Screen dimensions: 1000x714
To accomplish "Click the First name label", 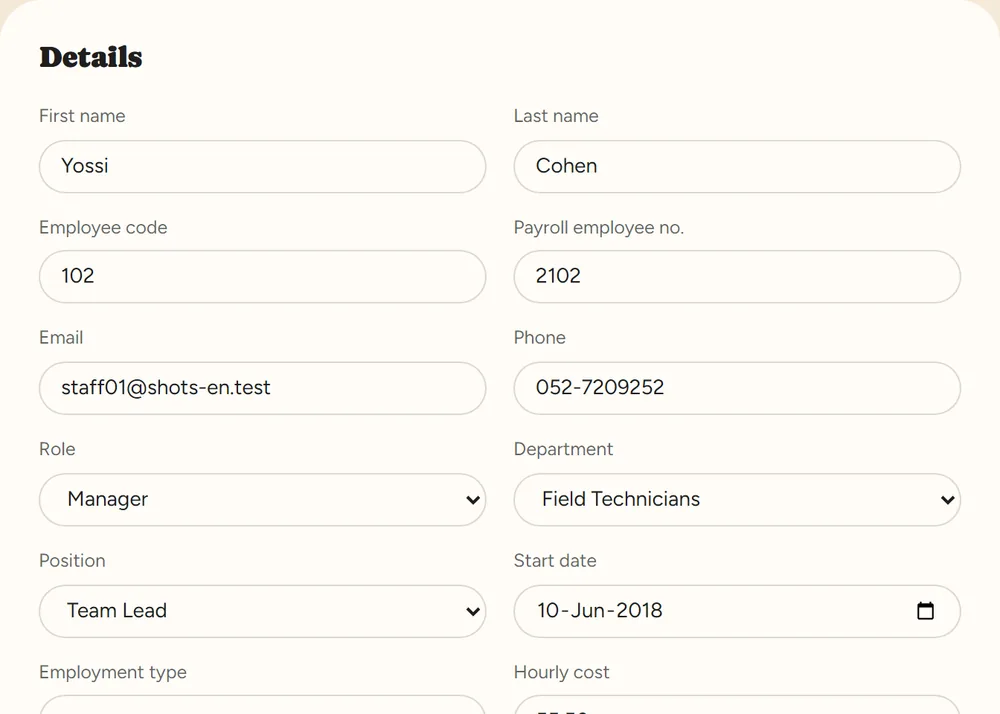I will [82, 116].
